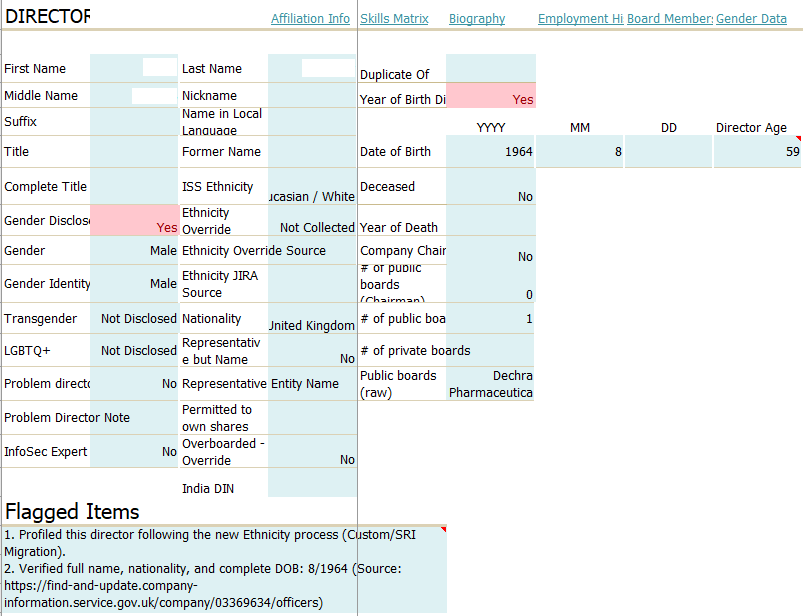Select the Ethnicity JIRA Source value cell
The height and width of the screenshot is (616, 803).
[x=311, y=283]
